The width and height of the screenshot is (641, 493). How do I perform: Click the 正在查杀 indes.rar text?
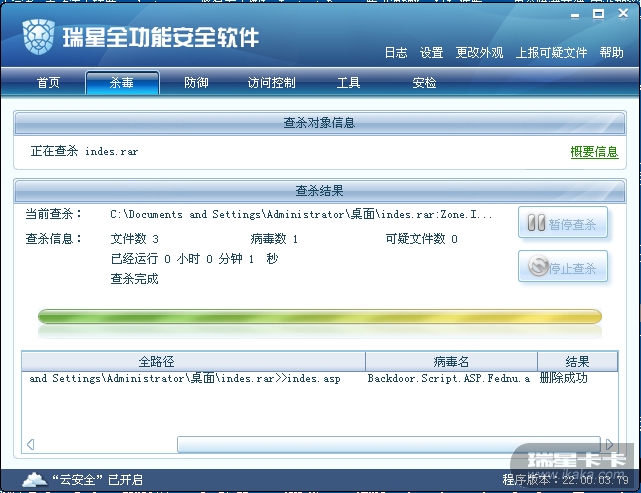[x=84, y=151]
